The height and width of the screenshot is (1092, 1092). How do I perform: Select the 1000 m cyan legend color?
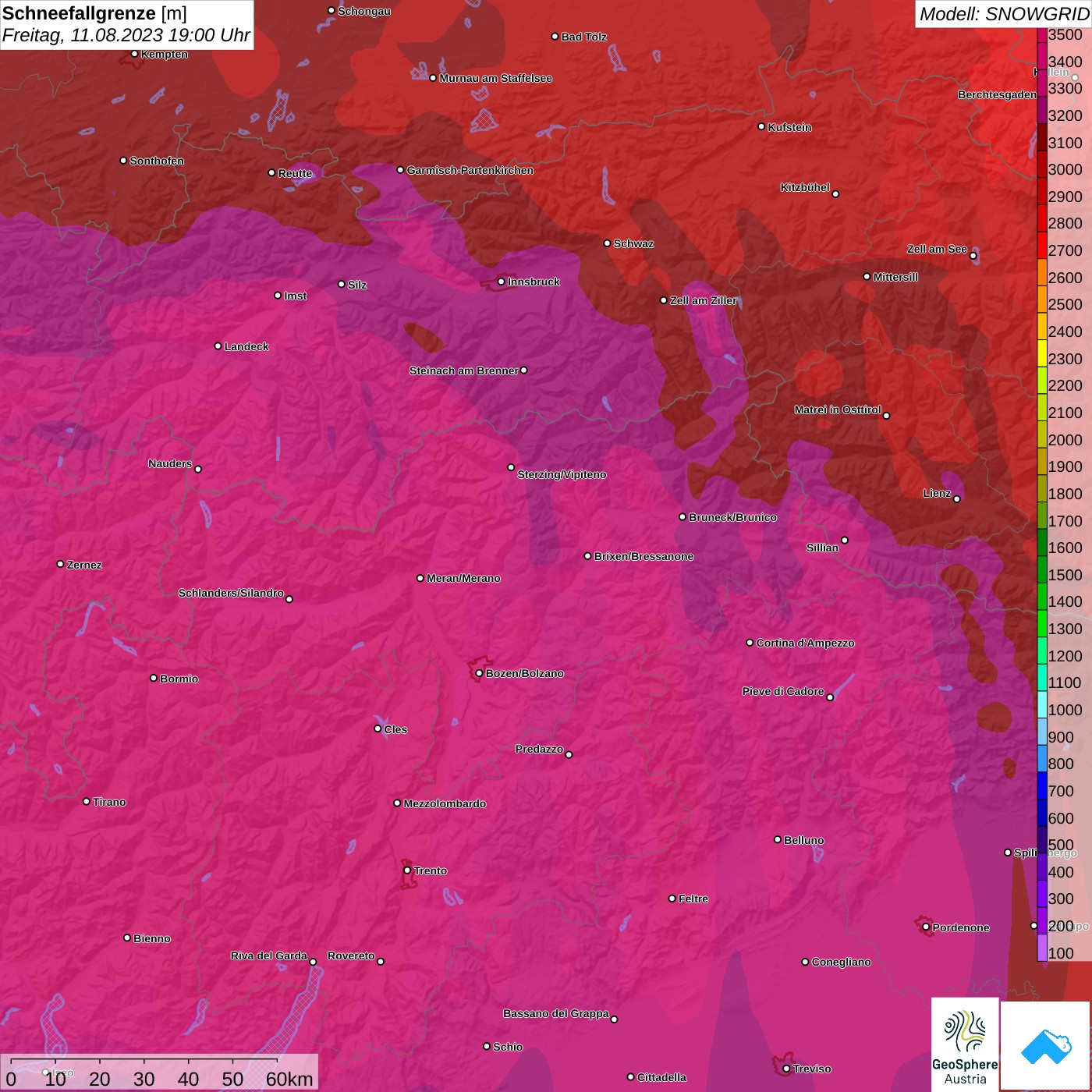click(x=1042, y=704)
